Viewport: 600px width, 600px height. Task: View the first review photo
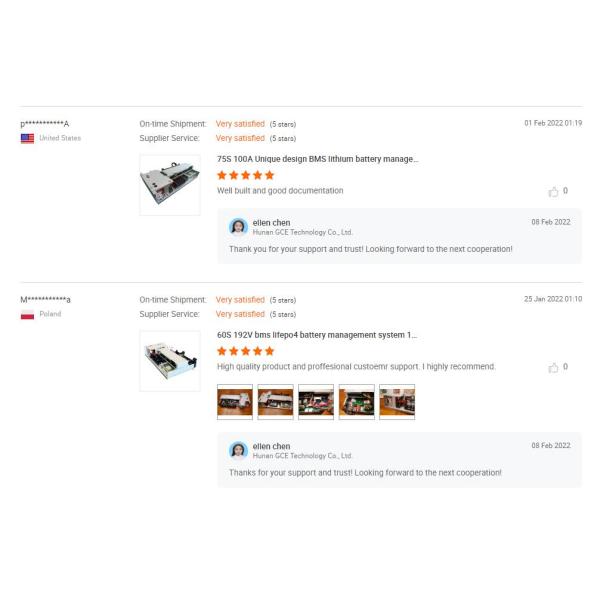click(235, 402)
